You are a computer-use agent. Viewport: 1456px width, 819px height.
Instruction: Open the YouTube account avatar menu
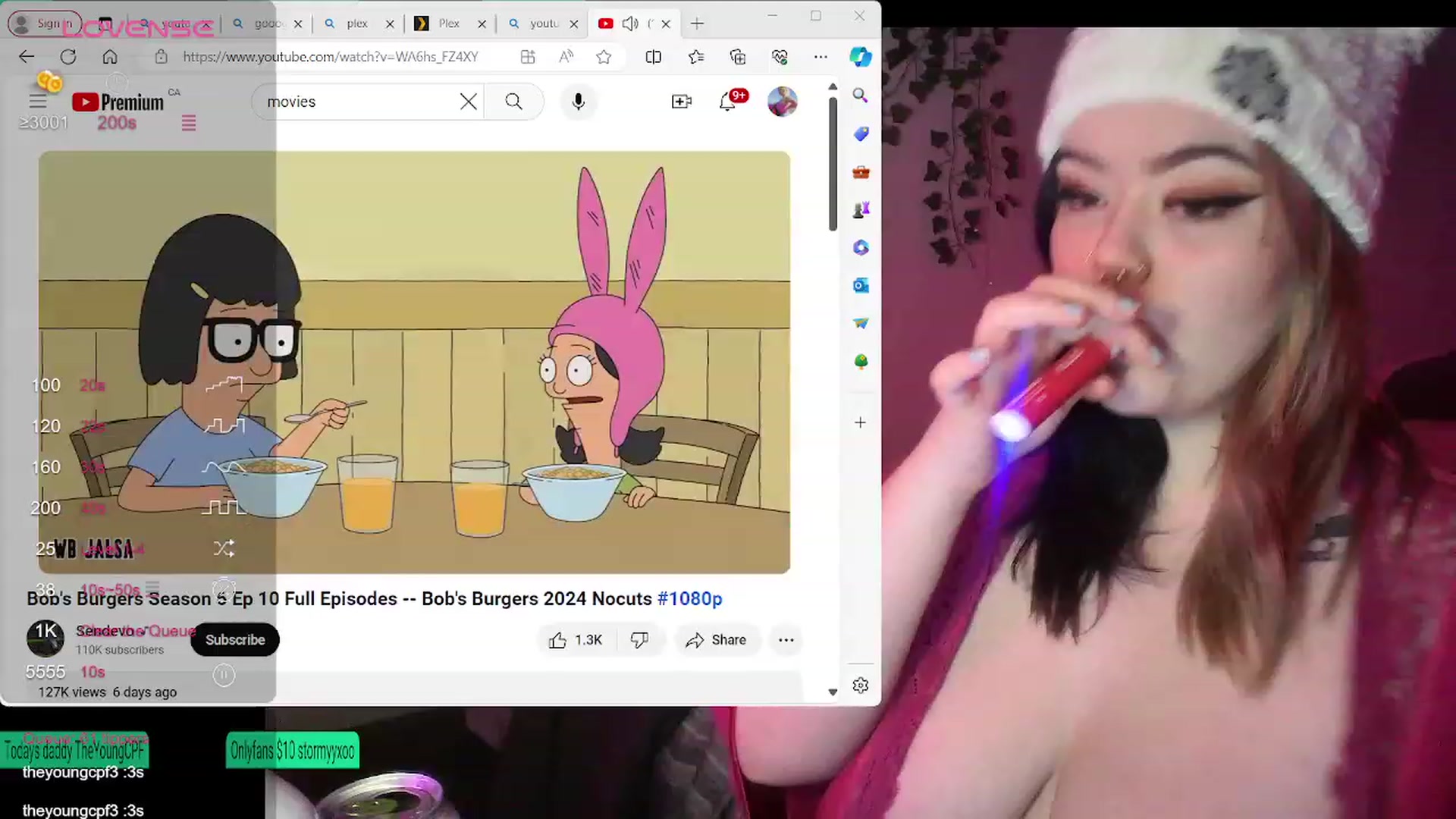[782, 102]
